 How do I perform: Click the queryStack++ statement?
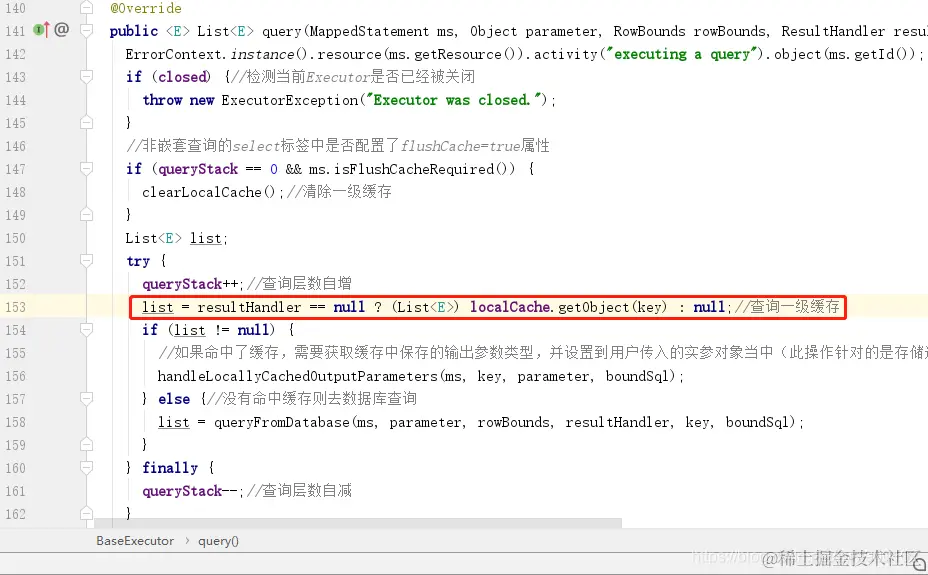tap(192, 284)
